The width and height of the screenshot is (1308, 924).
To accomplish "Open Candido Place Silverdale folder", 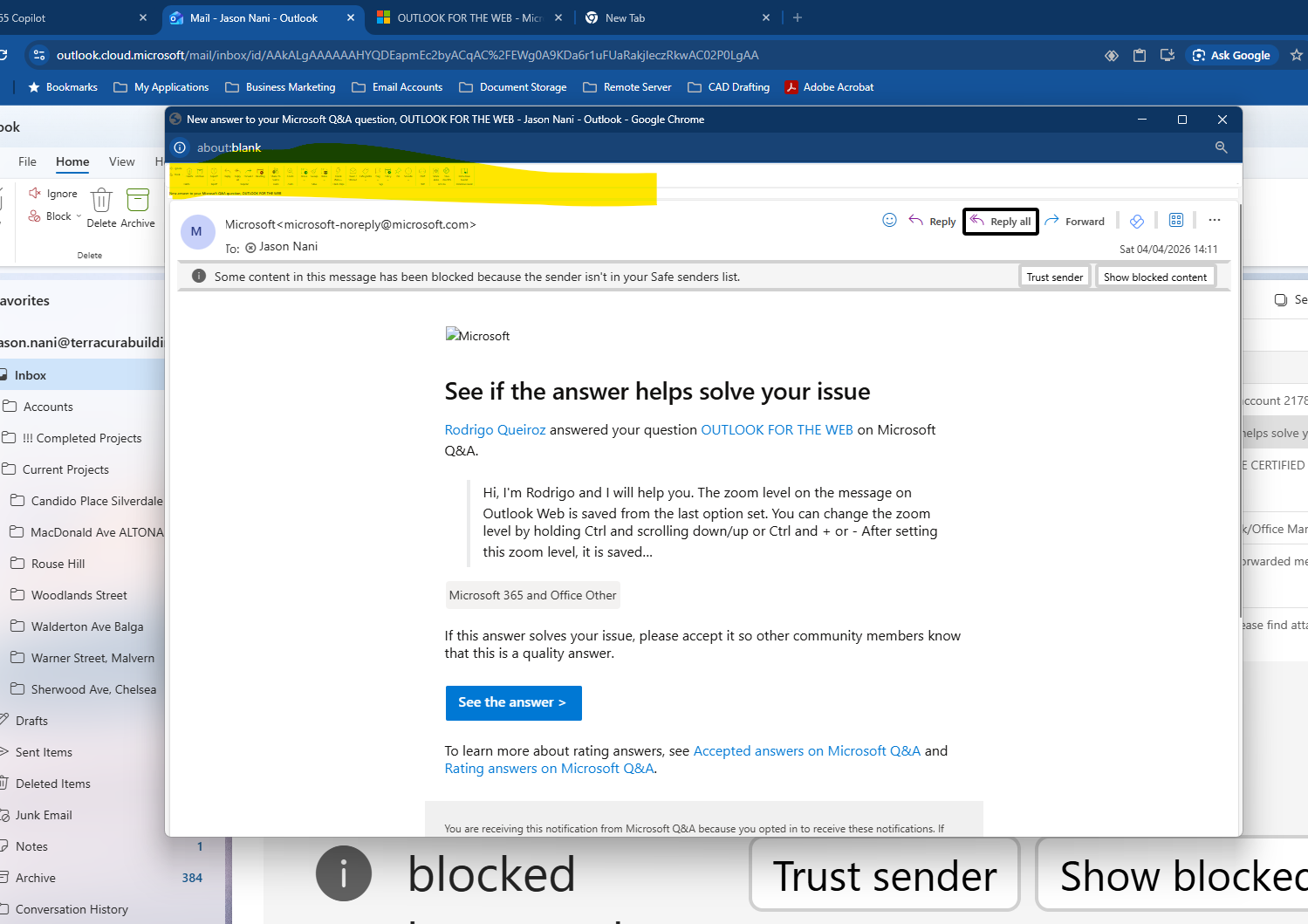I will [86, 501].
